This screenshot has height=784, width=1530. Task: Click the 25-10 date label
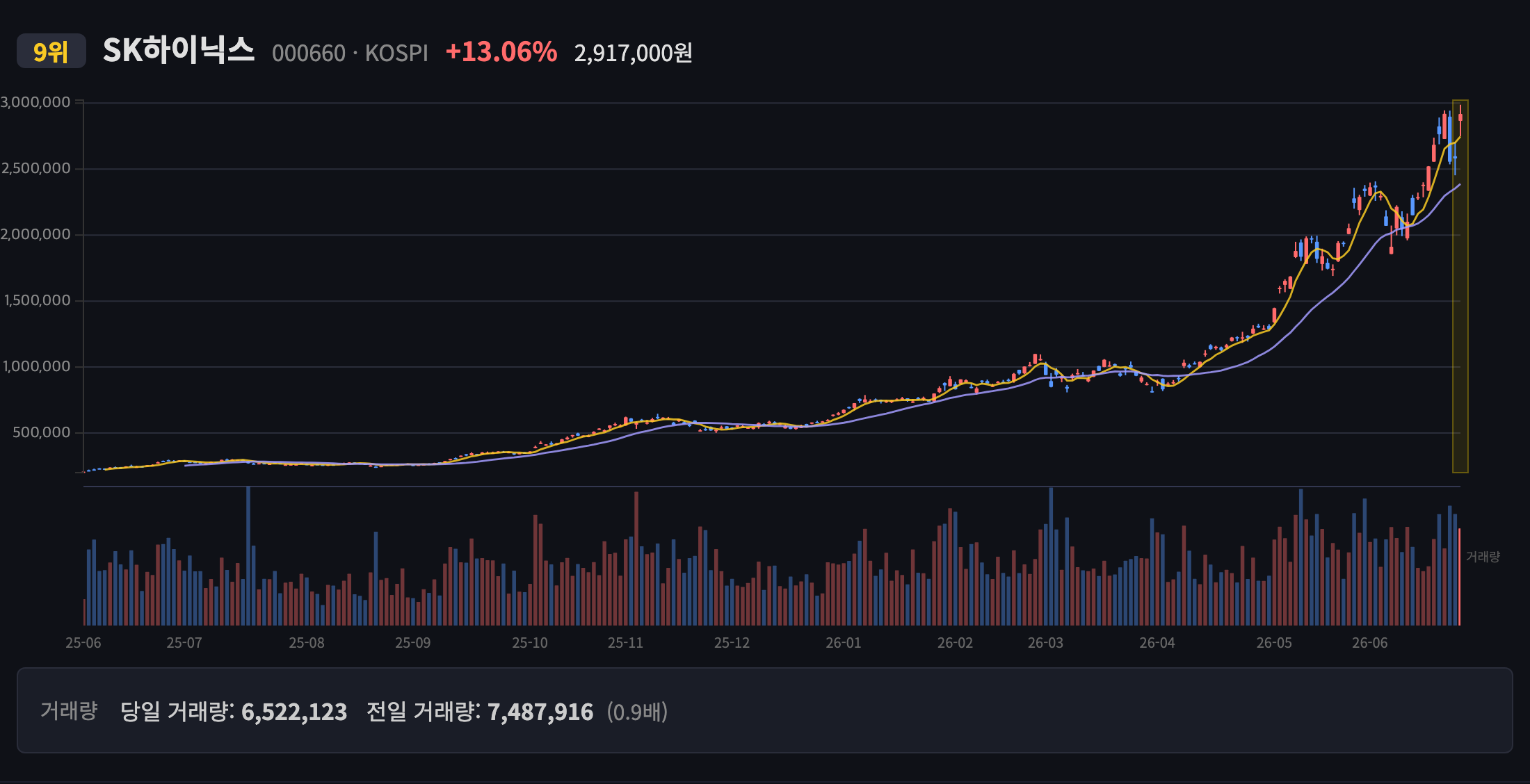coord(530,643)
